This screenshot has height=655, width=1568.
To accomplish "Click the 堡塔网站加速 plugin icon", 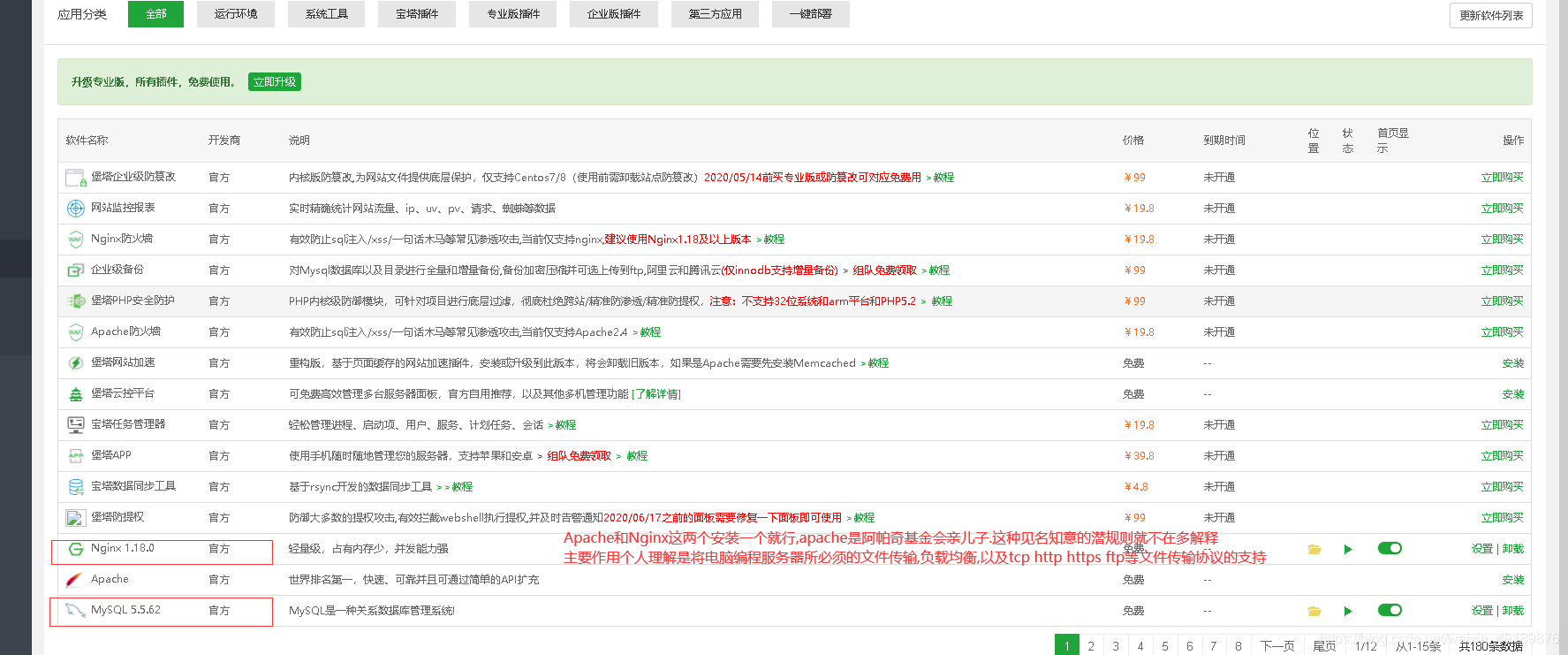I will tap(75, 363).
